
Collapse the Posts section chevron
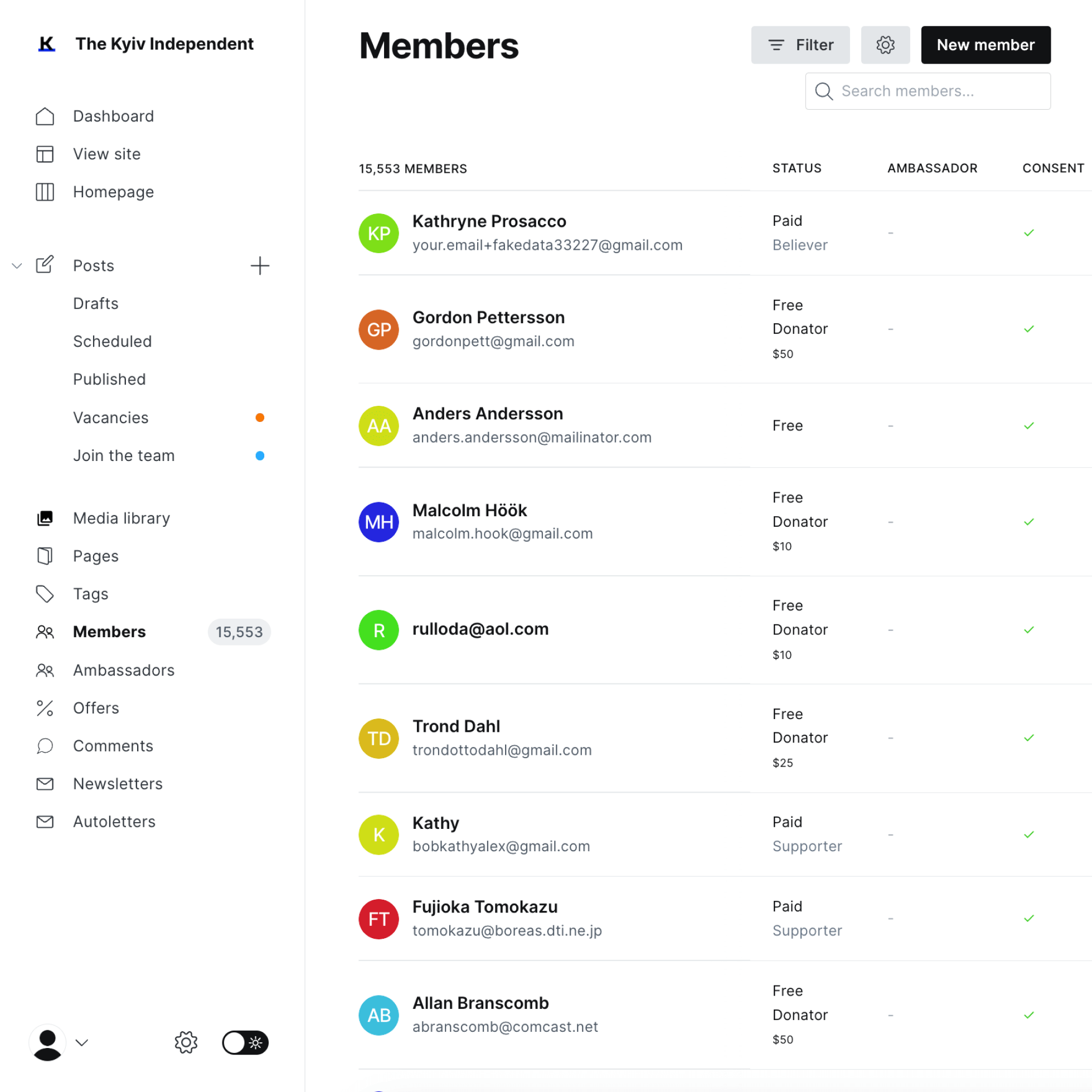(x=17, y=266)
